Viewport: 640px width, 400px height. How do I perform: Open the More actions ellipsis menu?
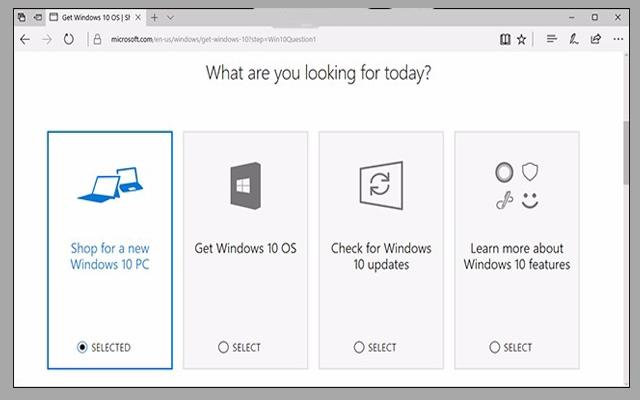point(618,39)
